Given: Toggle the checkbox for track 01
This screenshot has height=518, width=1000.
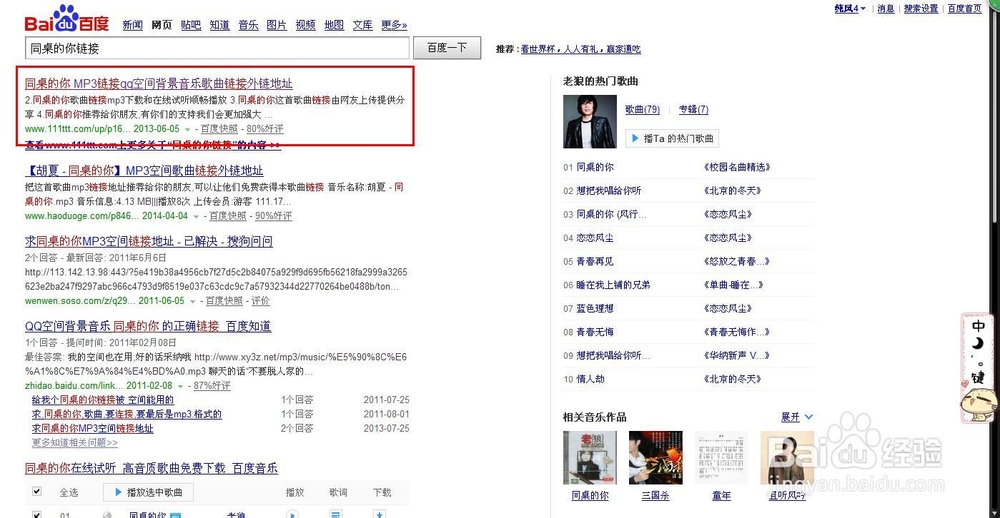Looking at the screenshot, I should [x=37, y=514].
